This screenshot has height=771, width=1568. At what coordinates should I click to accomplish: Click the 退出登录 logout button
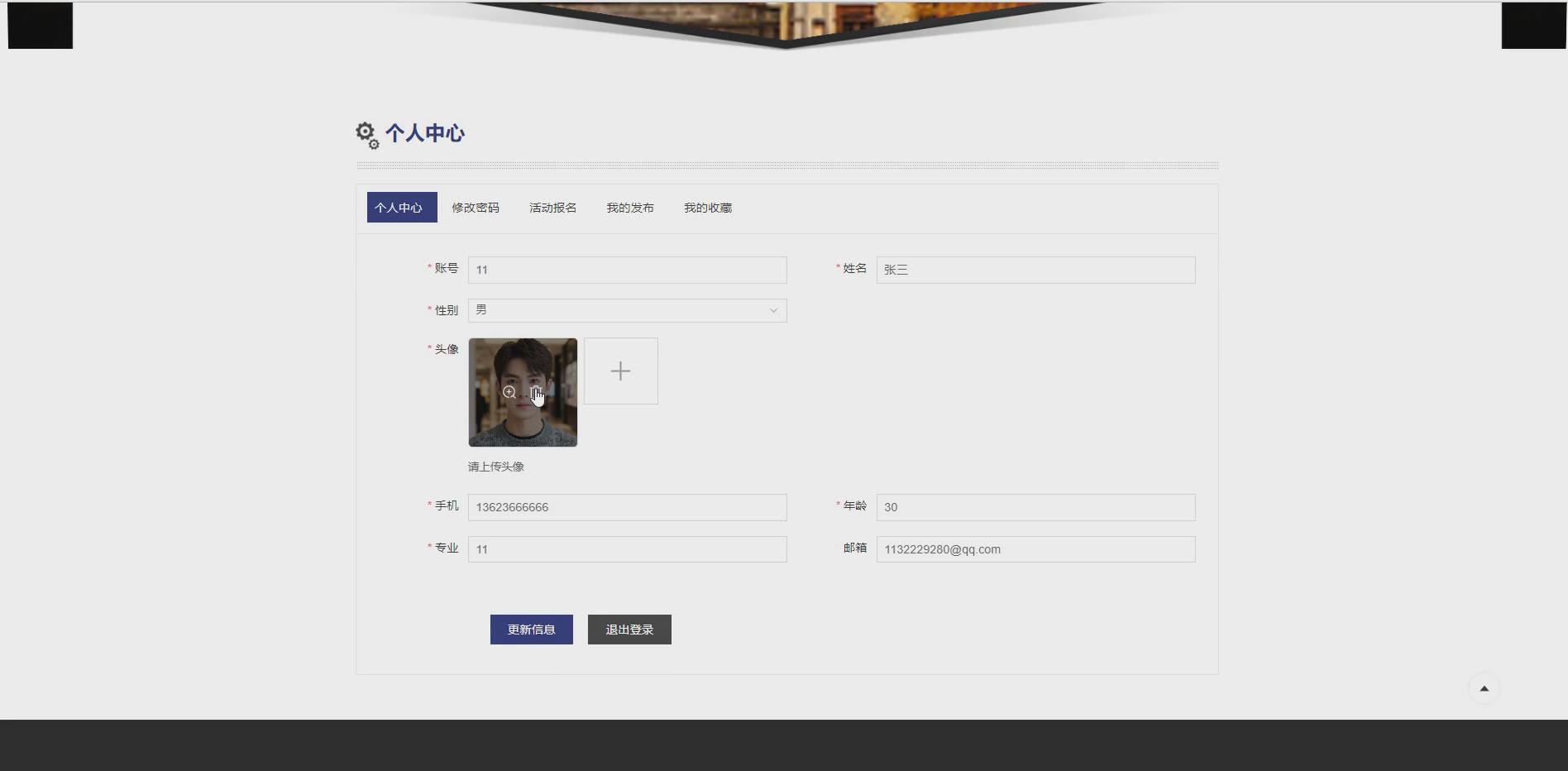(629, 629)
